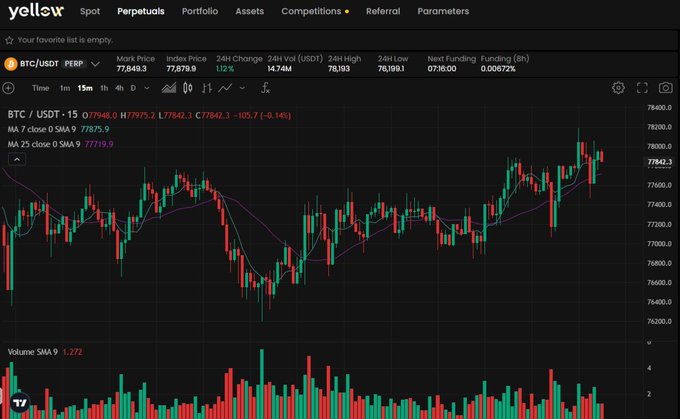Click the 76200.0 price axis label
Image resolution: width=680 pixels, height=419 pixels.
[659, 321]
